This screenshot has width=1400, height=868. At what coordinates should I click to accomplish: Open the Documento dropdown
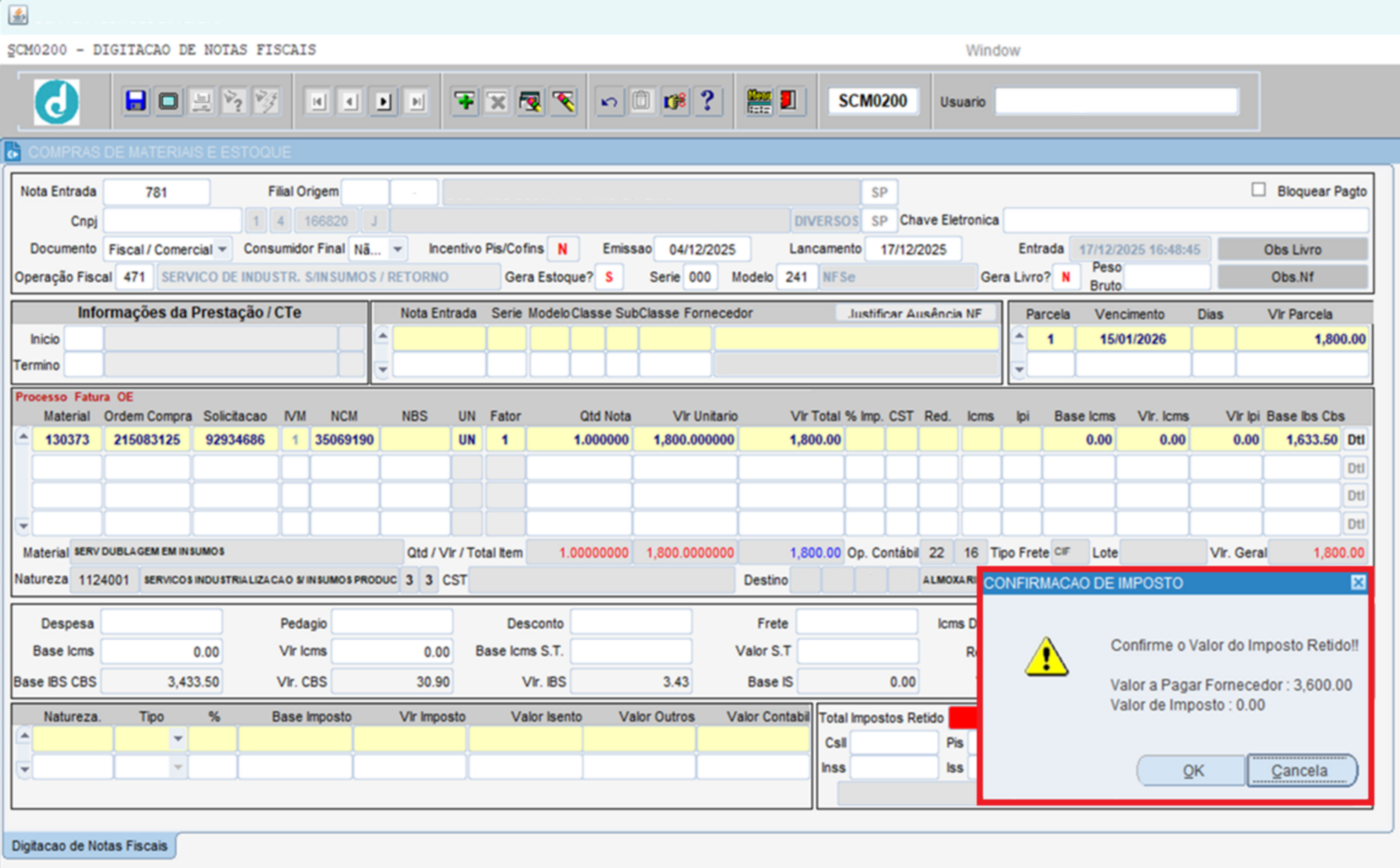222,249
